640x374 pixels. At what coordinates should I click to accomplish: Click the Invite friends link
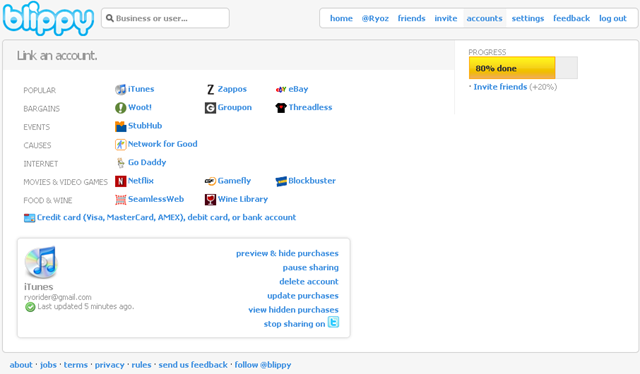(x=500, y=87)
